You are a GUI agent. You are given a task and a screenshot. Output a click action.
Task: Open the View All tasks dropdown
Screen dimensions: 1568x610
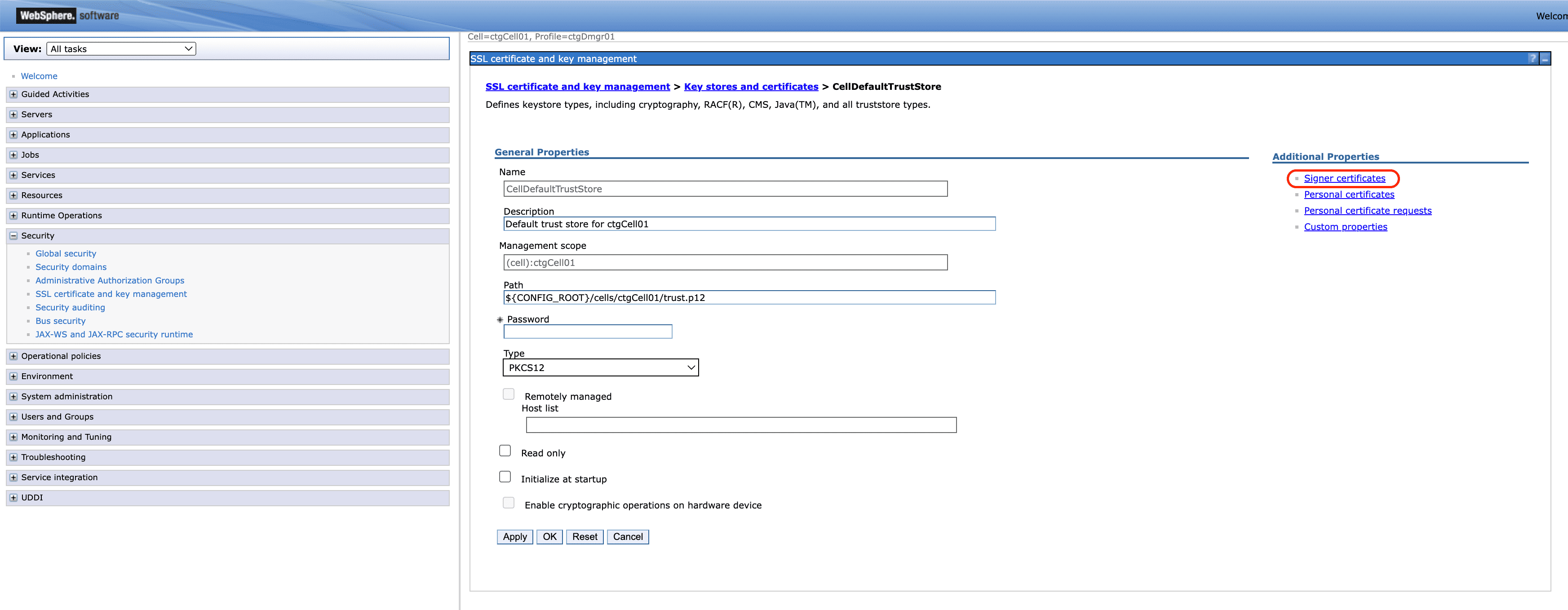pos(121,49)
